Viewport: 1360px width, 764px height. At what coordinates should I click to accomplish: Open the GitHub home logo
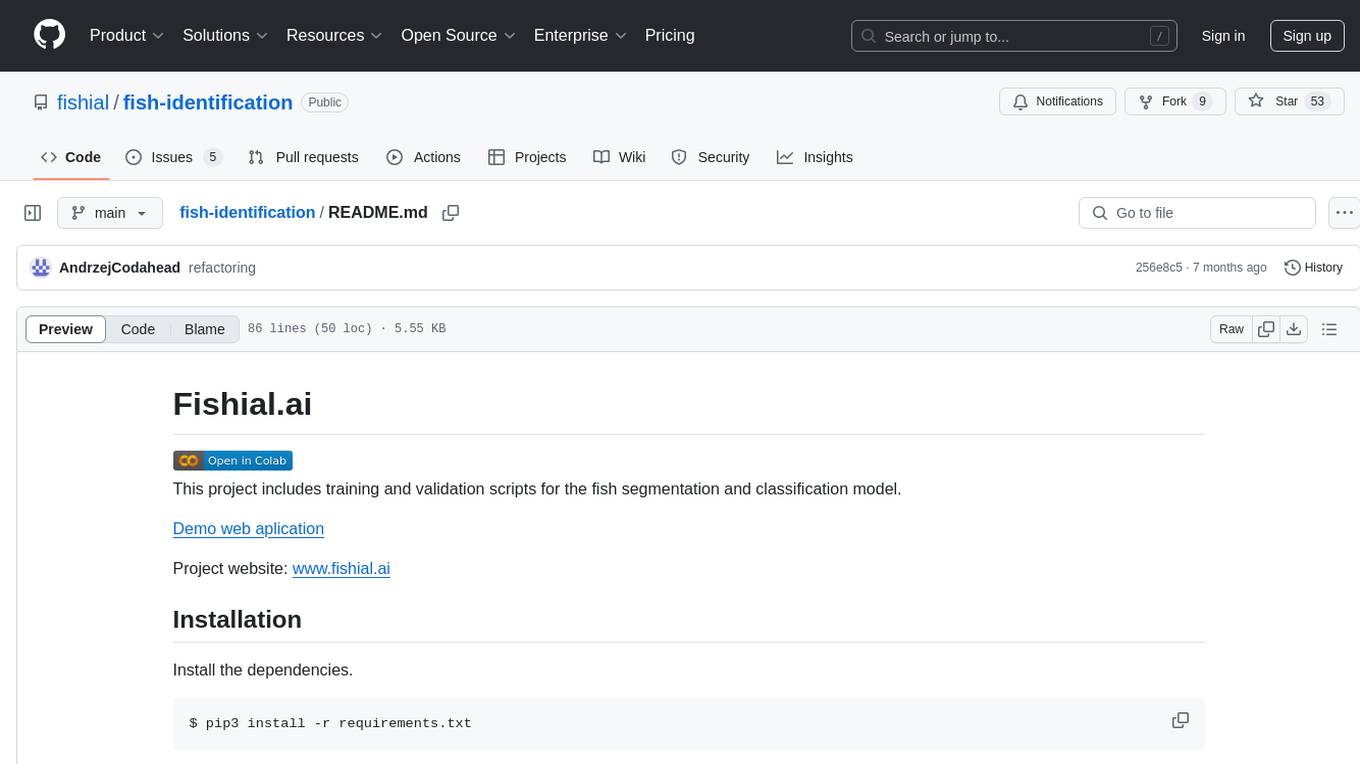[x=49, y=35]
